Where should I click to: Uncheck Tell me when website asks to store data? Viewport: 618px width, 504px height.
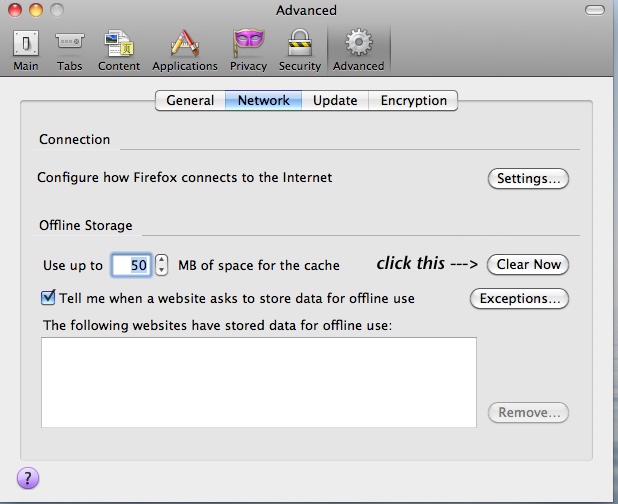(x=48, y=298)
